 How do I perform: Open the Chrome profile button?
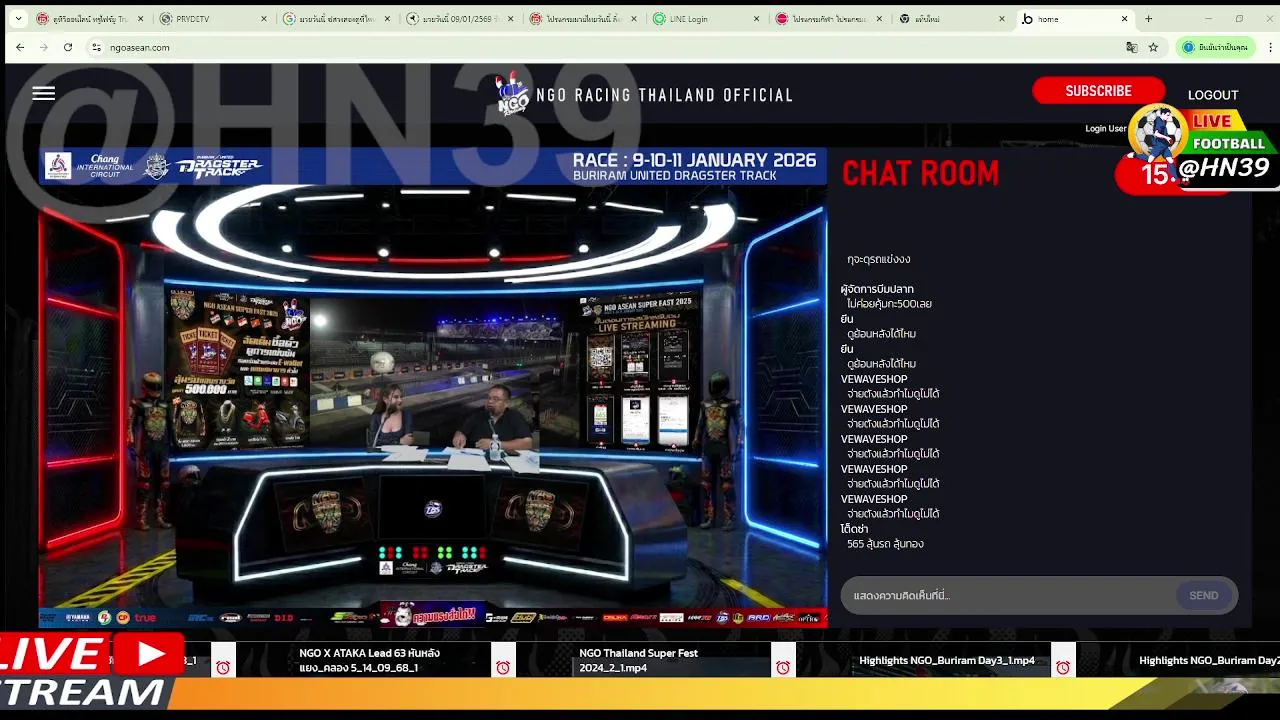coord(1216,47)
